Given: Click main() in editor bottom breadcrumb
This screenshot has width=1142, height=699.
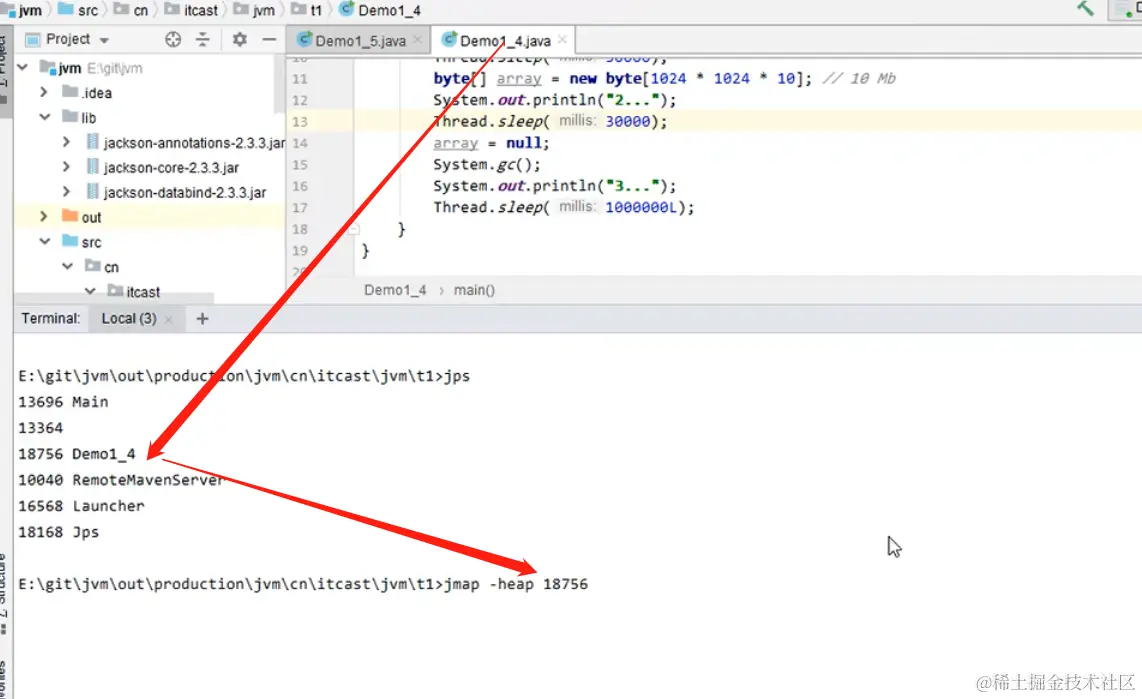Looking at the screenshot, I should (x=474, y=290).
